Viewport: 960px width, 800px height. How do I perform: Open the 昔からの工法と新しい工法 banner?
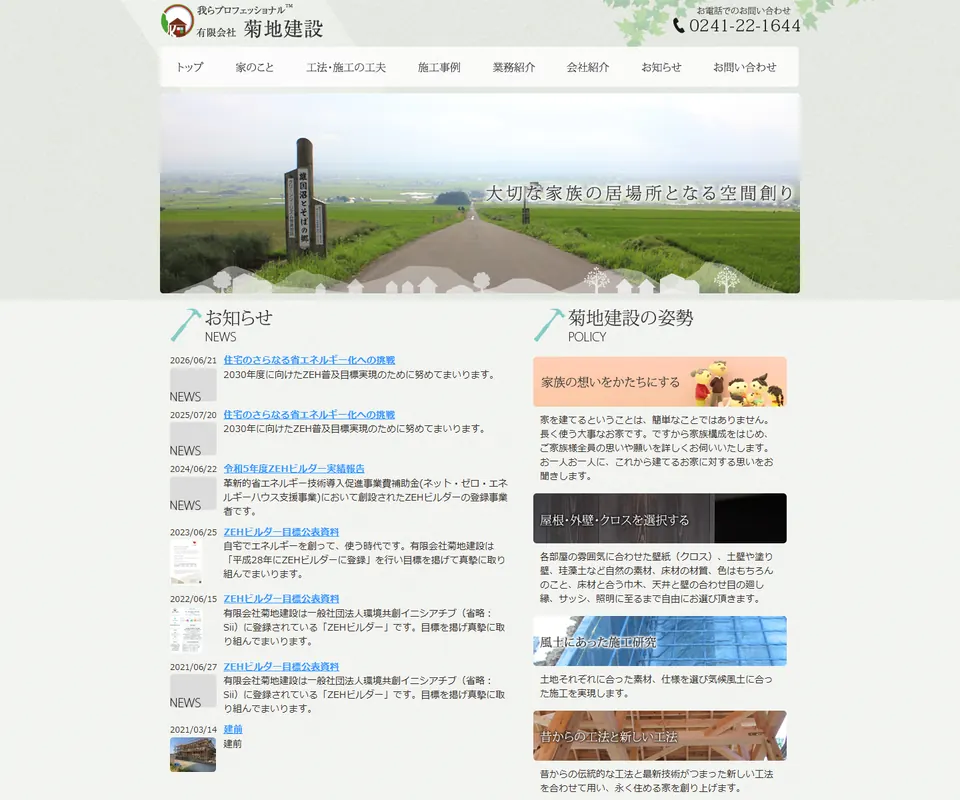660,736
